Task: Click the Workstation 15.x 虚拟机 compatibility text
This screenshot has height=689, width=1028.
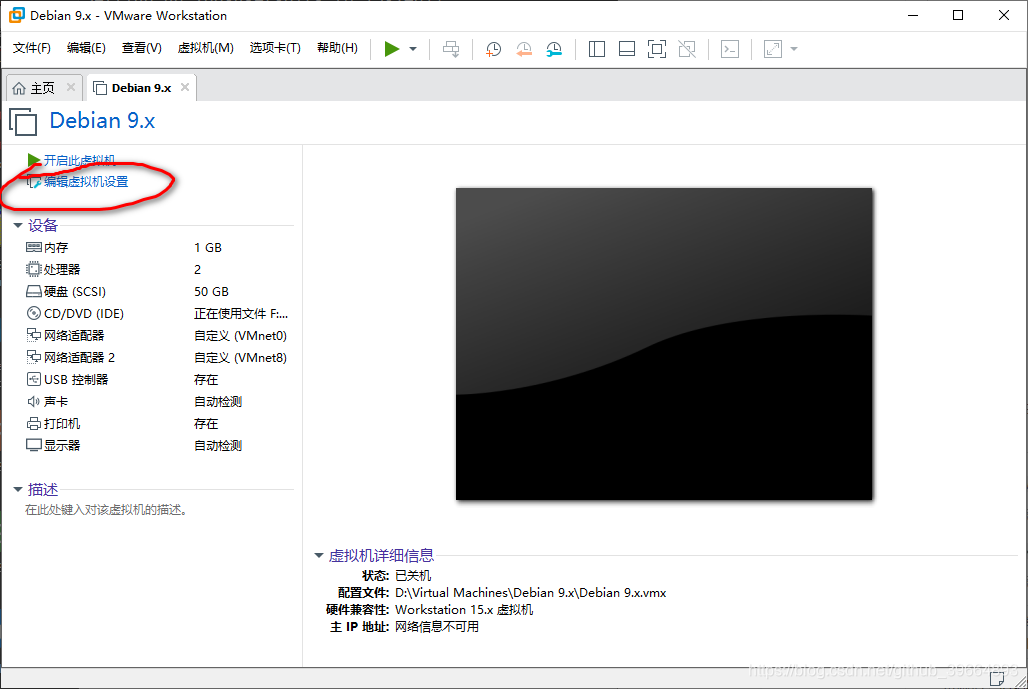Action: [464, 610]
